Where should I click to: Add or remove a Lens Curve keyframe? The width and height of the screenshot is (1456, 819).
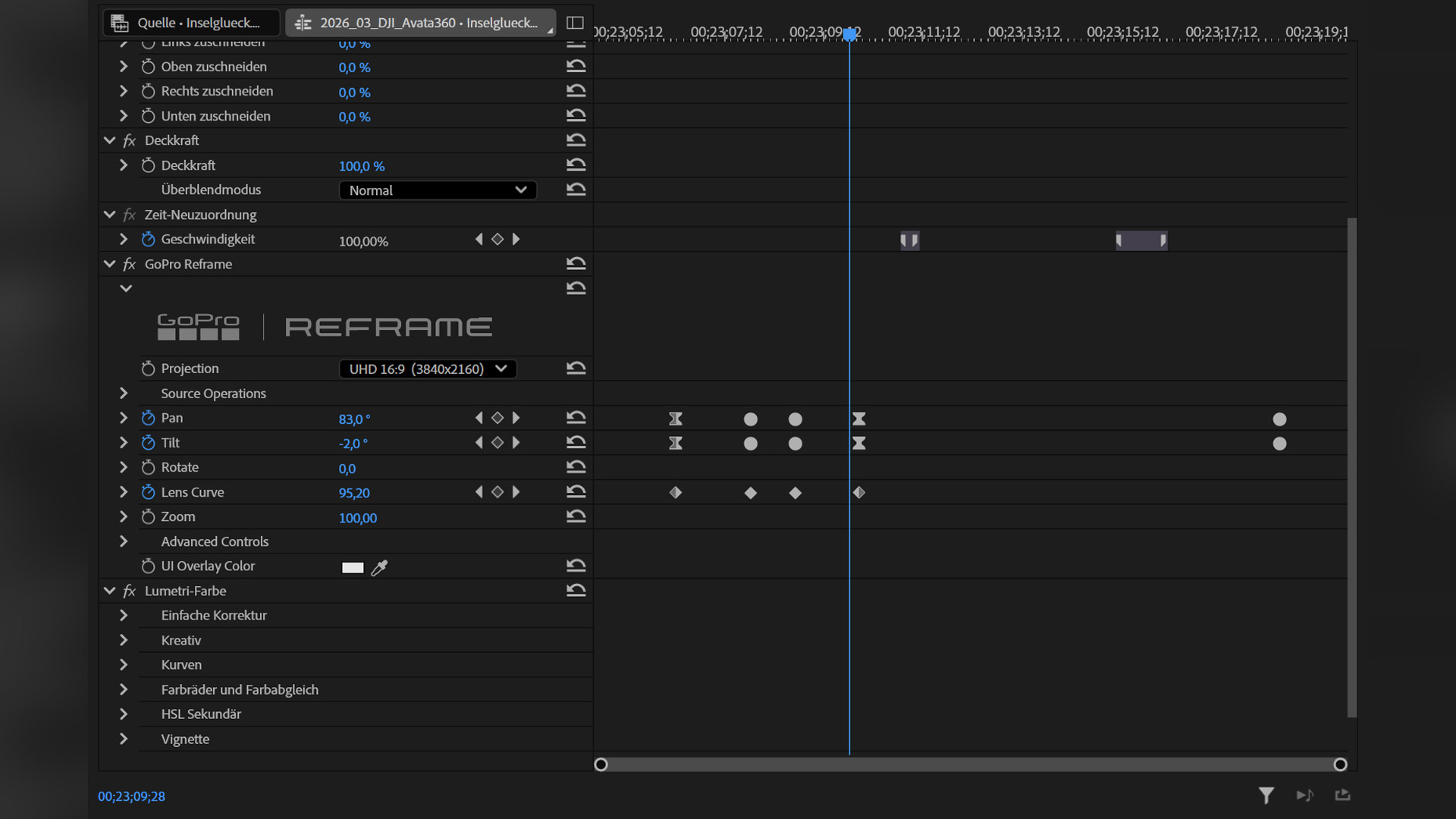[497, 492]
